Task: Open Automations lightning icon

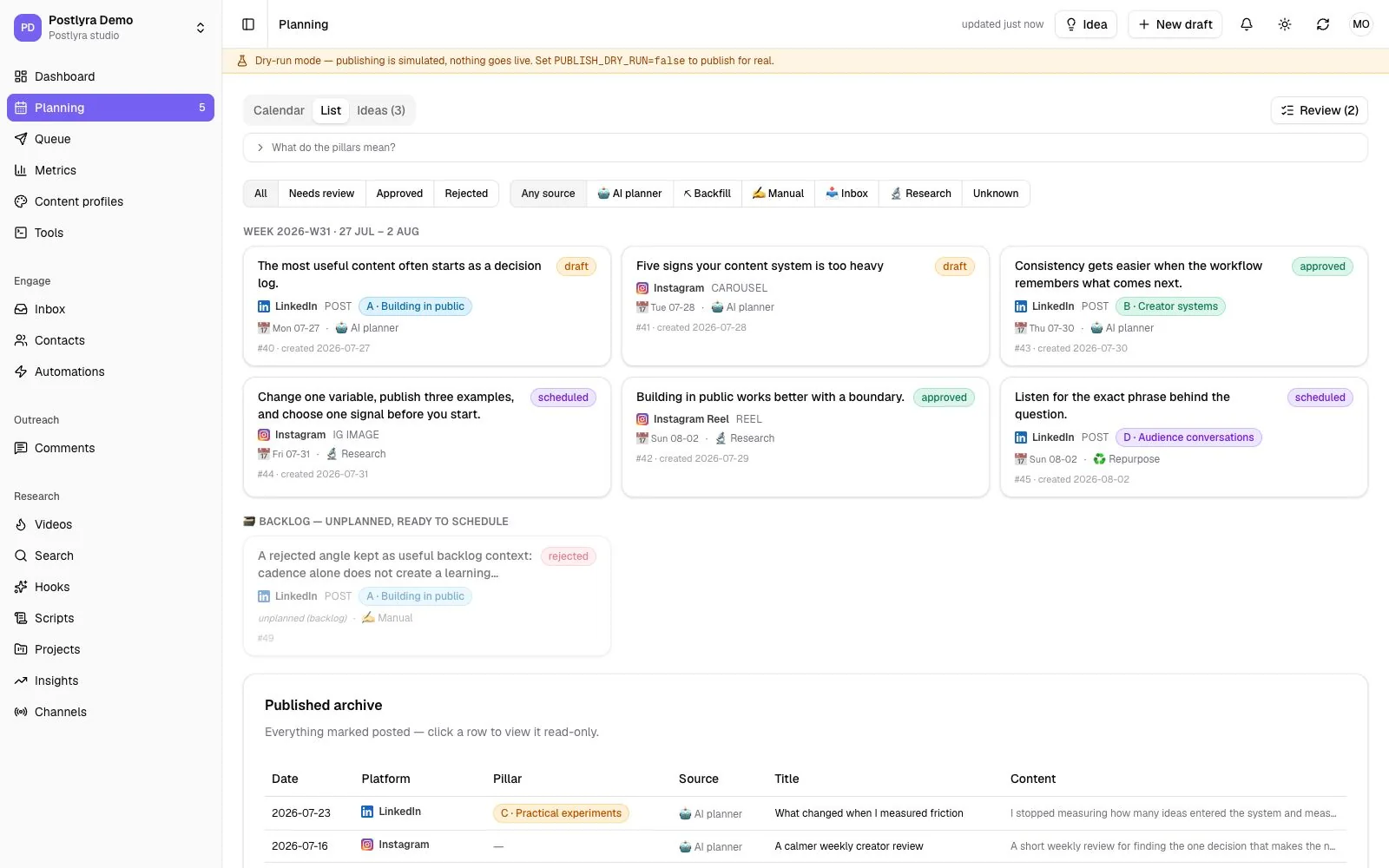Action: (21, 372)
